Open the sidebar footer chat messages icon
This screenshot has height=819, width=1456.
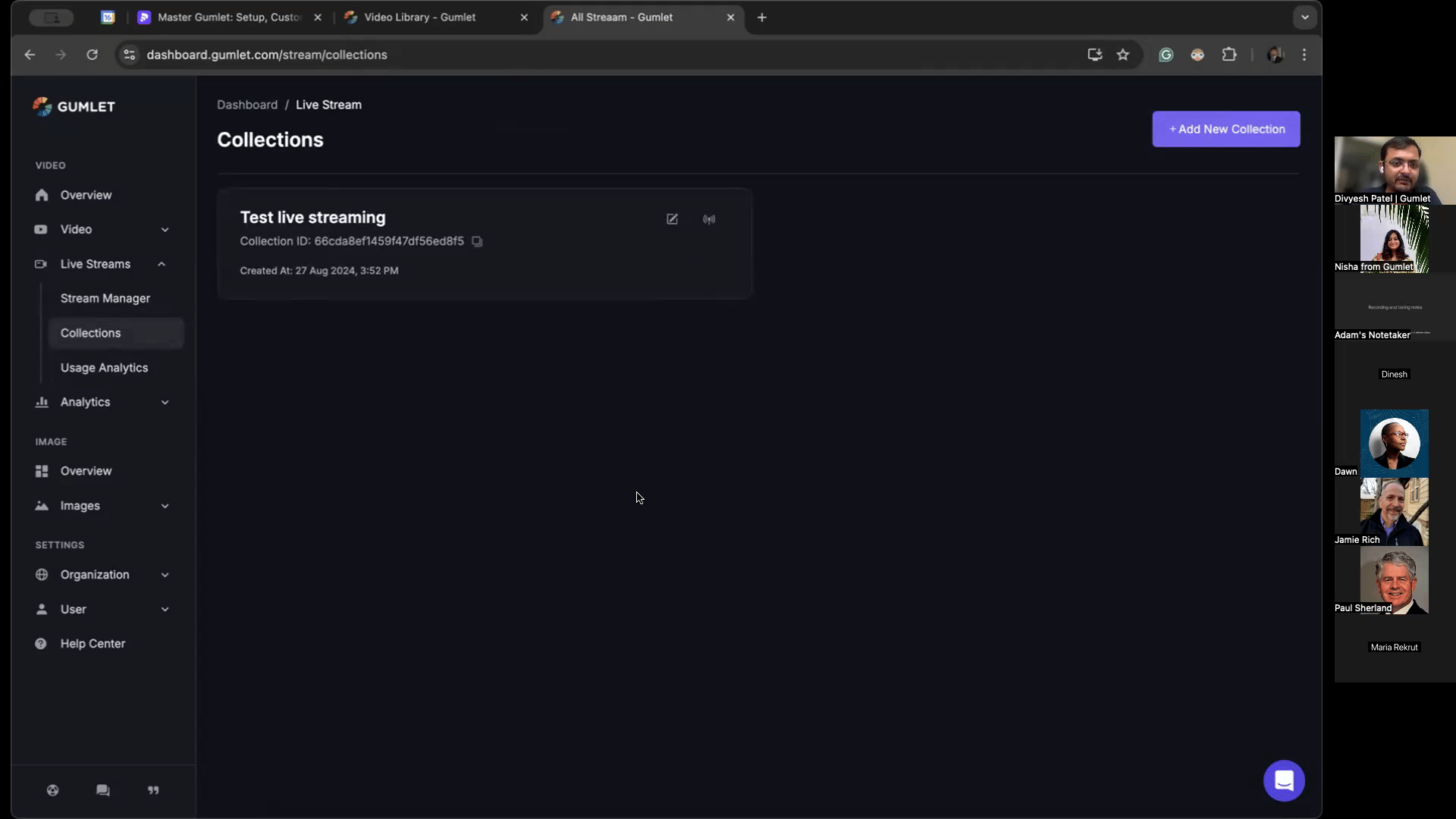click(x=103, y=790)
